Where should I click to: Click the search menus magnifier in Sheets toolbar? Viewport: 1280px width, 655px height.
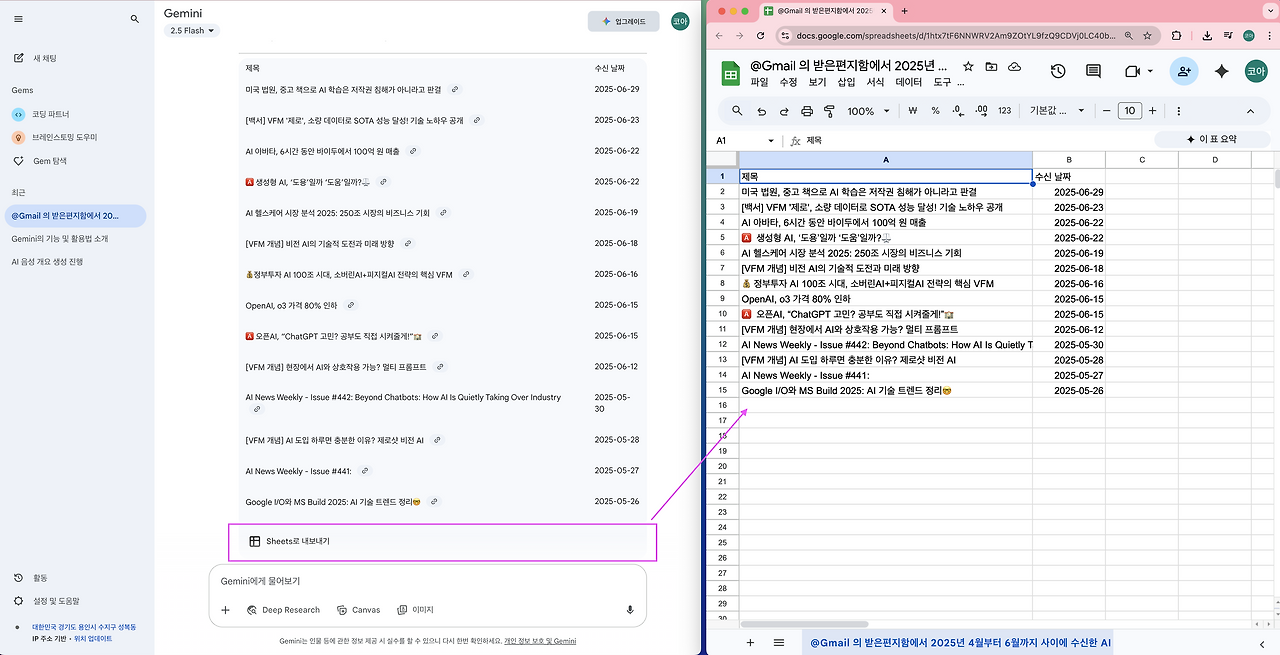click(737, 111)
